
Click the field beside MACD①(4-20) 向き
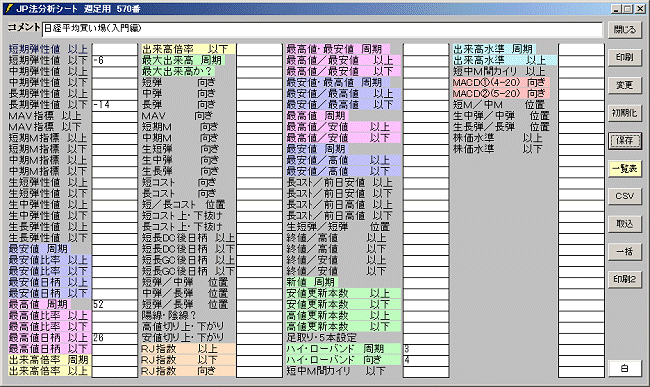(x=581, y=82)
